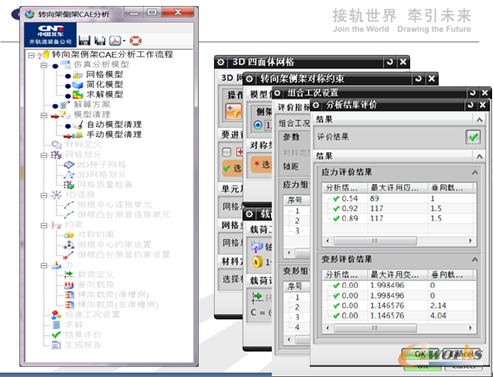Select 横向载荷(非滑槽侧) tree entry
This screenshot has height=377, width=493.
(118, 305)
